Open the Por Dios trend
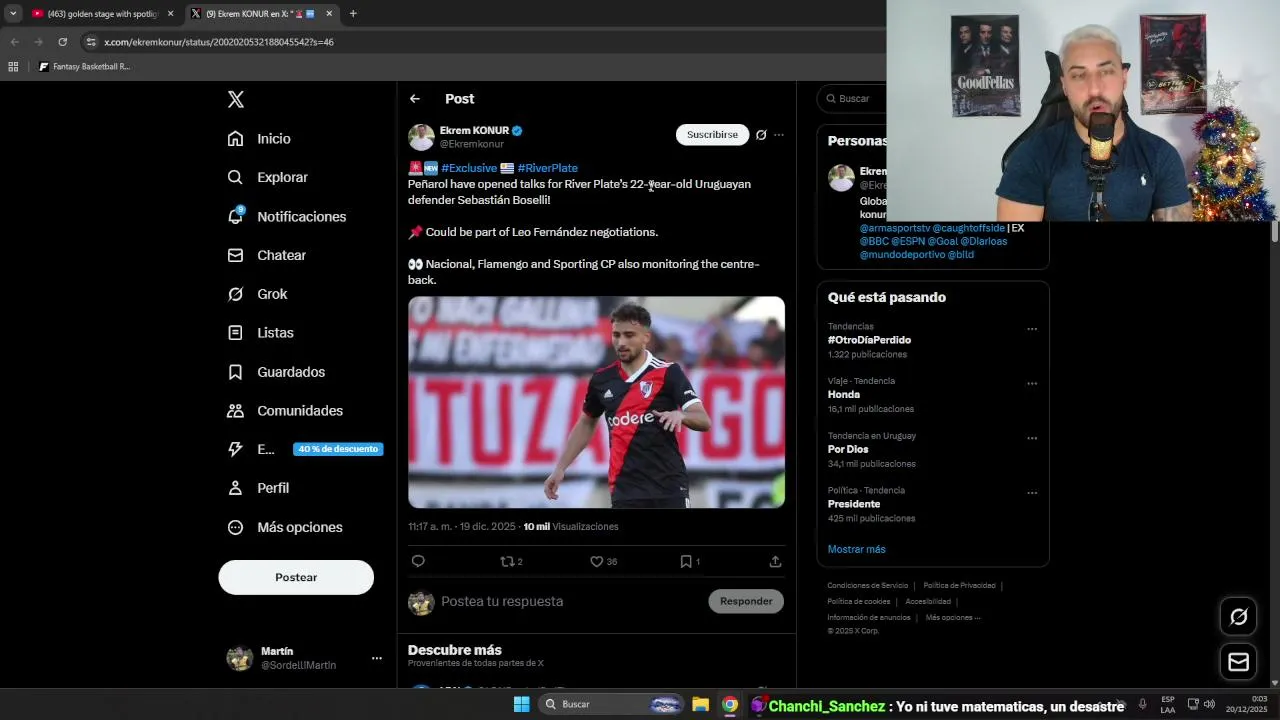 (848, 450)
